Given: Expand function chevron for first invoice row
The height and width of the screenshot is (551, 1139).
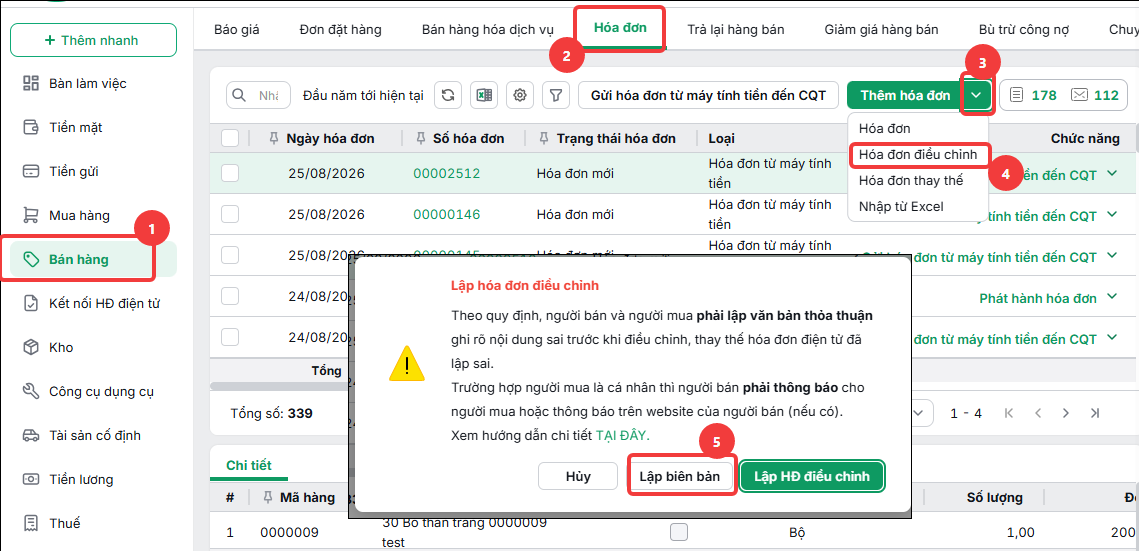Looking at the screenshot, I should (1111, 174).
